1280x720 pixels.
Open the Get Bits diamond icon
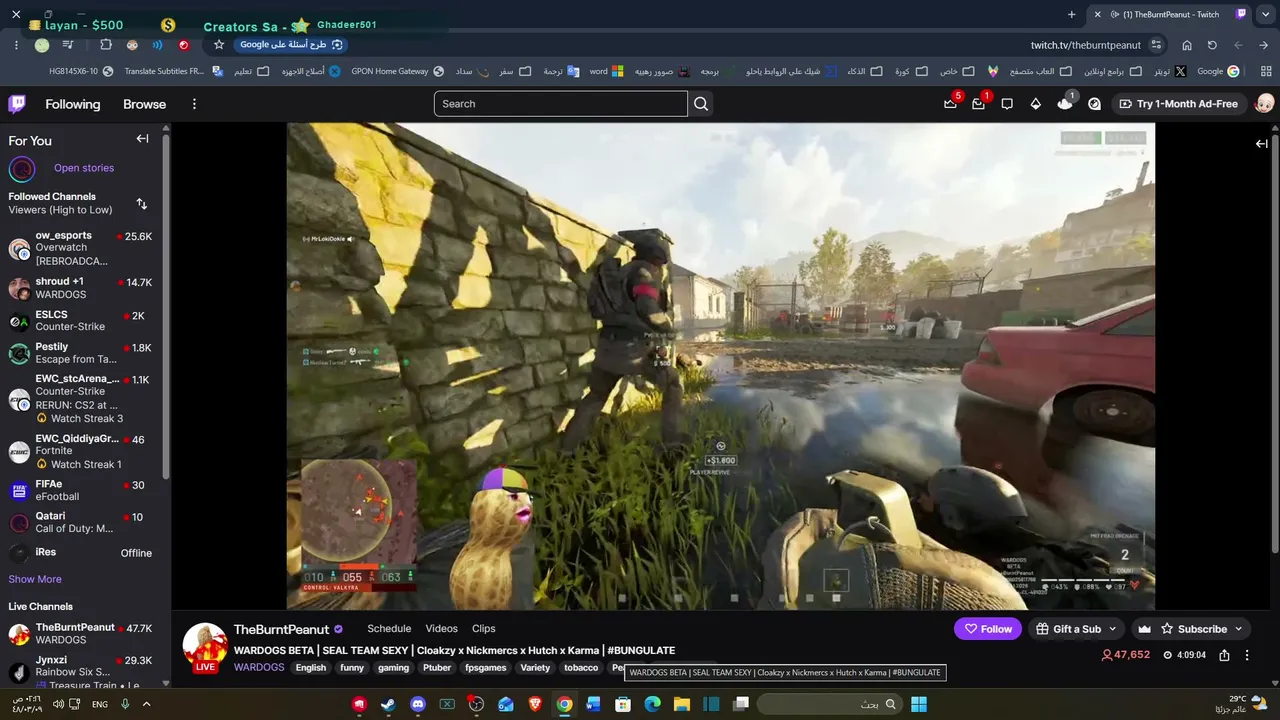coord(1036,104)
